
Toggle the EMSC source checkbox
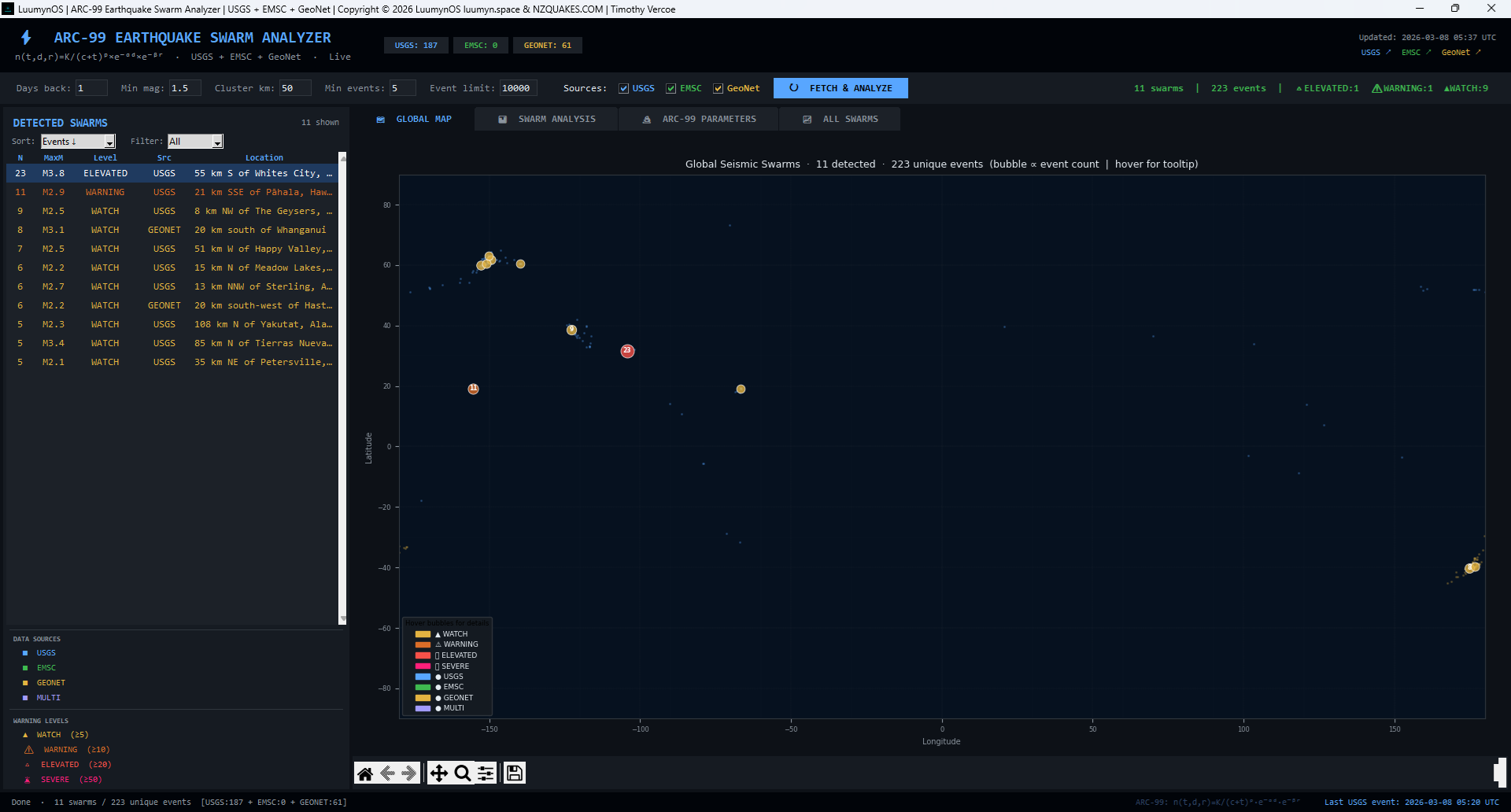point(671,89)
